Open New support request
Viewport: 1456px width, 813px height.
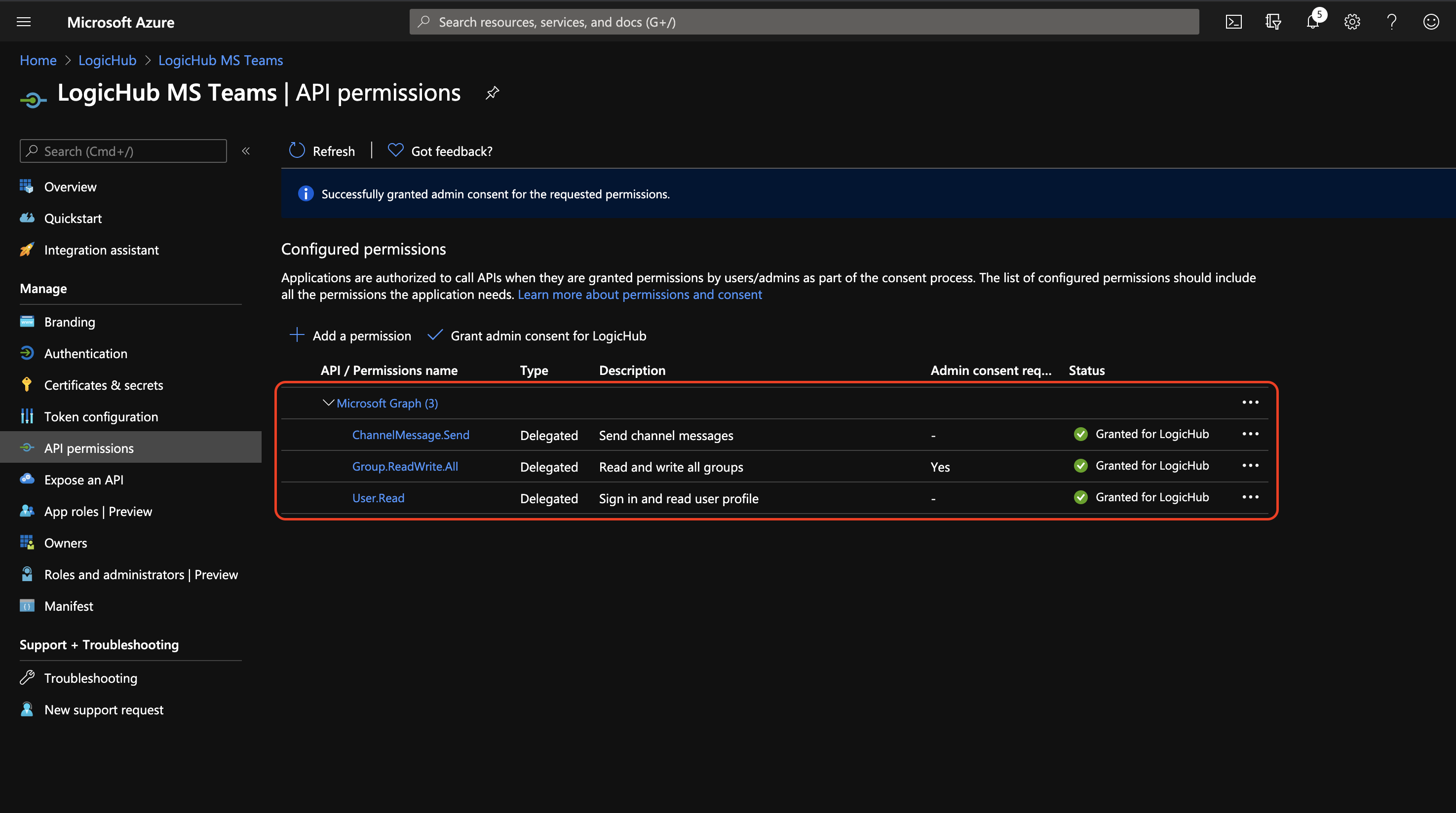pos(104,709)
